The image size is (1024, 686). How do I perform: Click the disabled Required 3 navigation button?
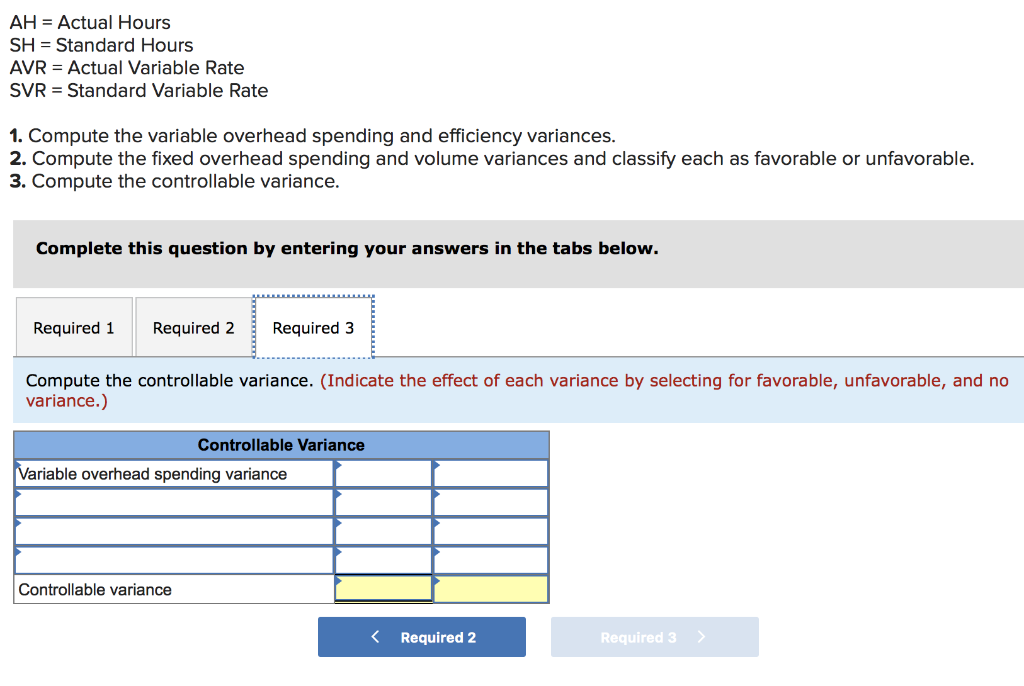654,636
